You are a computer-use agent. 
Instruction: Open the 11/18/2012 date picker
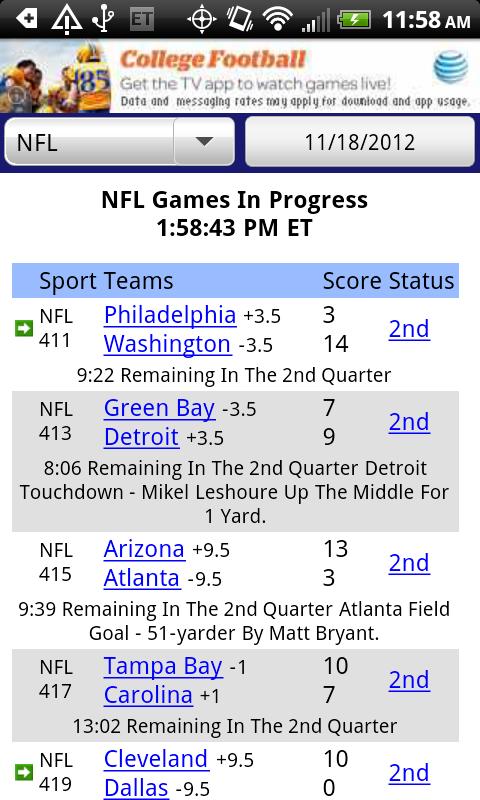coord(360,141)
